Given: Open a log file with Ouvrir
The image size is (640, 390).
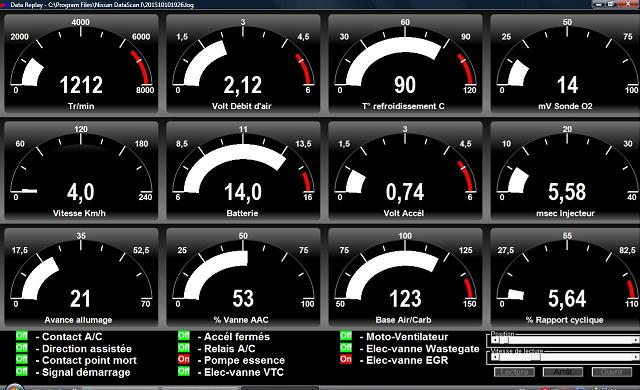Looking at the screenshot, I should coord(612,372).
